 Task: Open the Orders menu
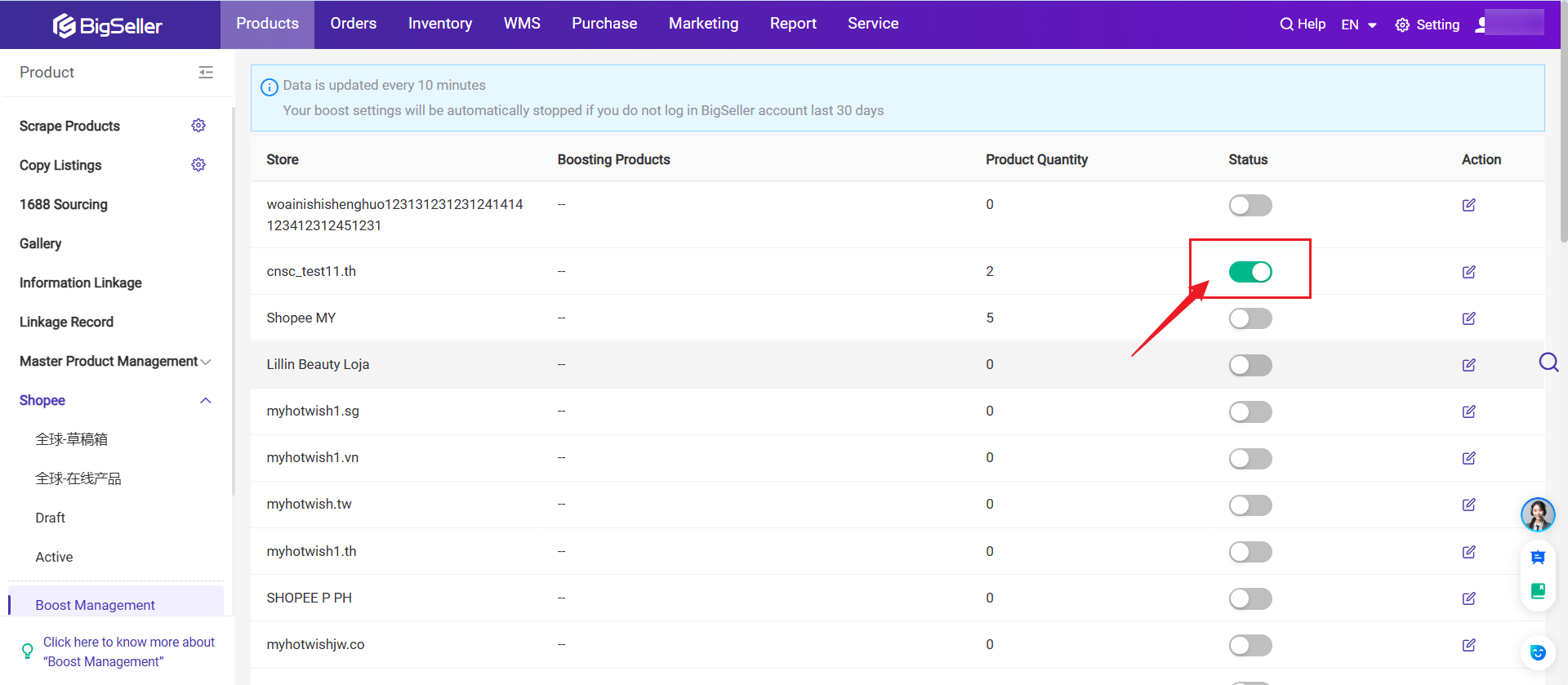(x=354, y=24)
